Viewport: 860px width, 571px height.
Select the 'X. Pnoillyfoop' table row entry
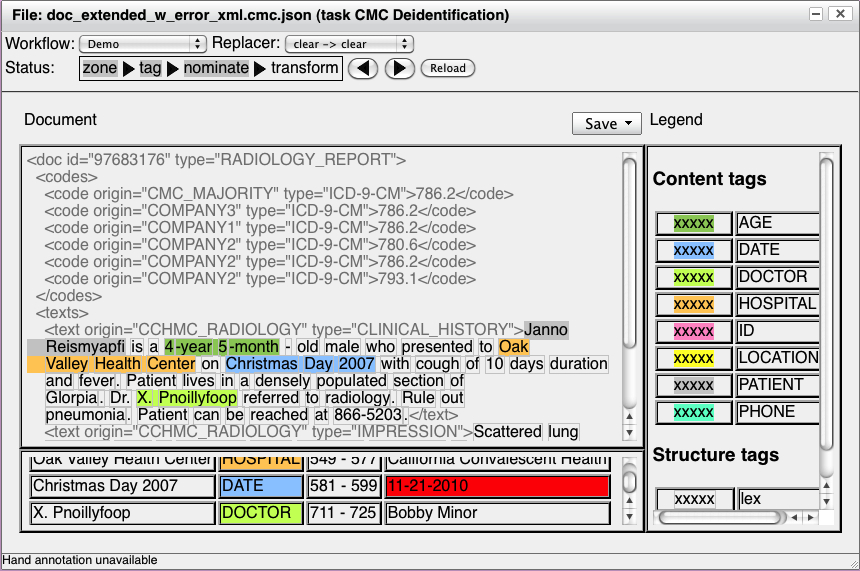point(123,513)
